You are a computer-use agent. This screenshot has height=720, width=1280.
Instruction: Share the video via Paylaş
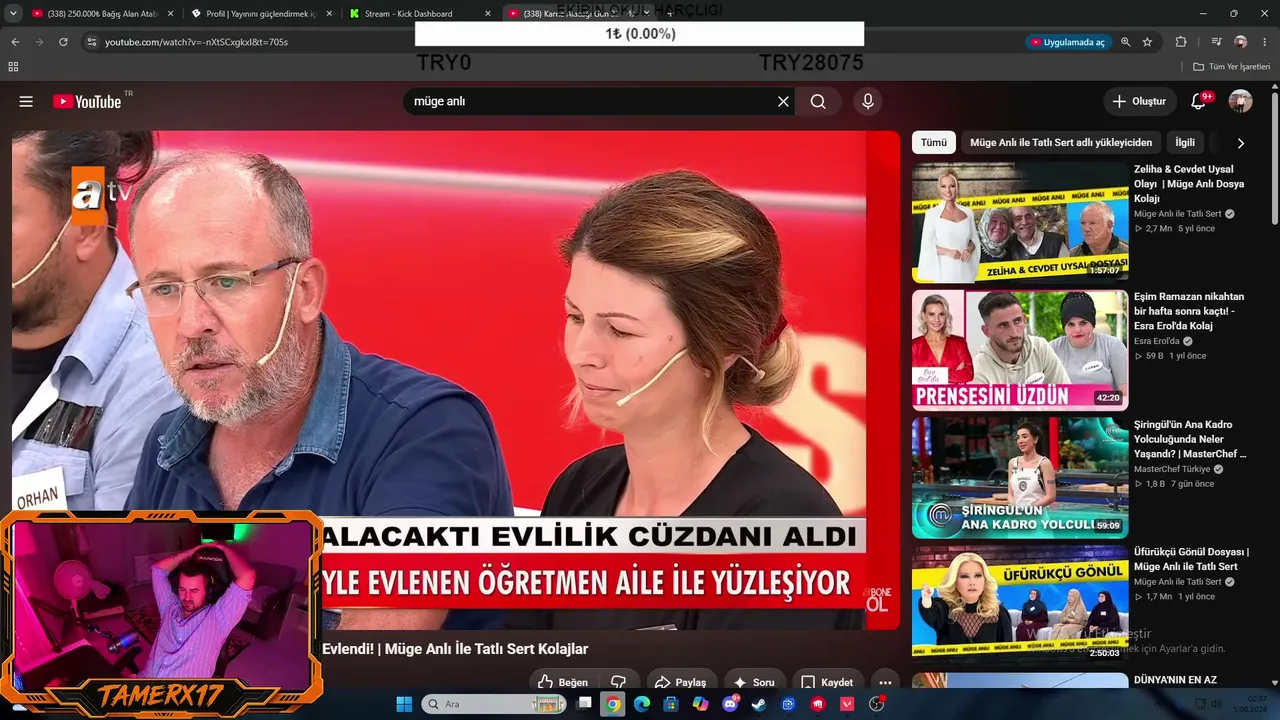[x=680, y=682]
